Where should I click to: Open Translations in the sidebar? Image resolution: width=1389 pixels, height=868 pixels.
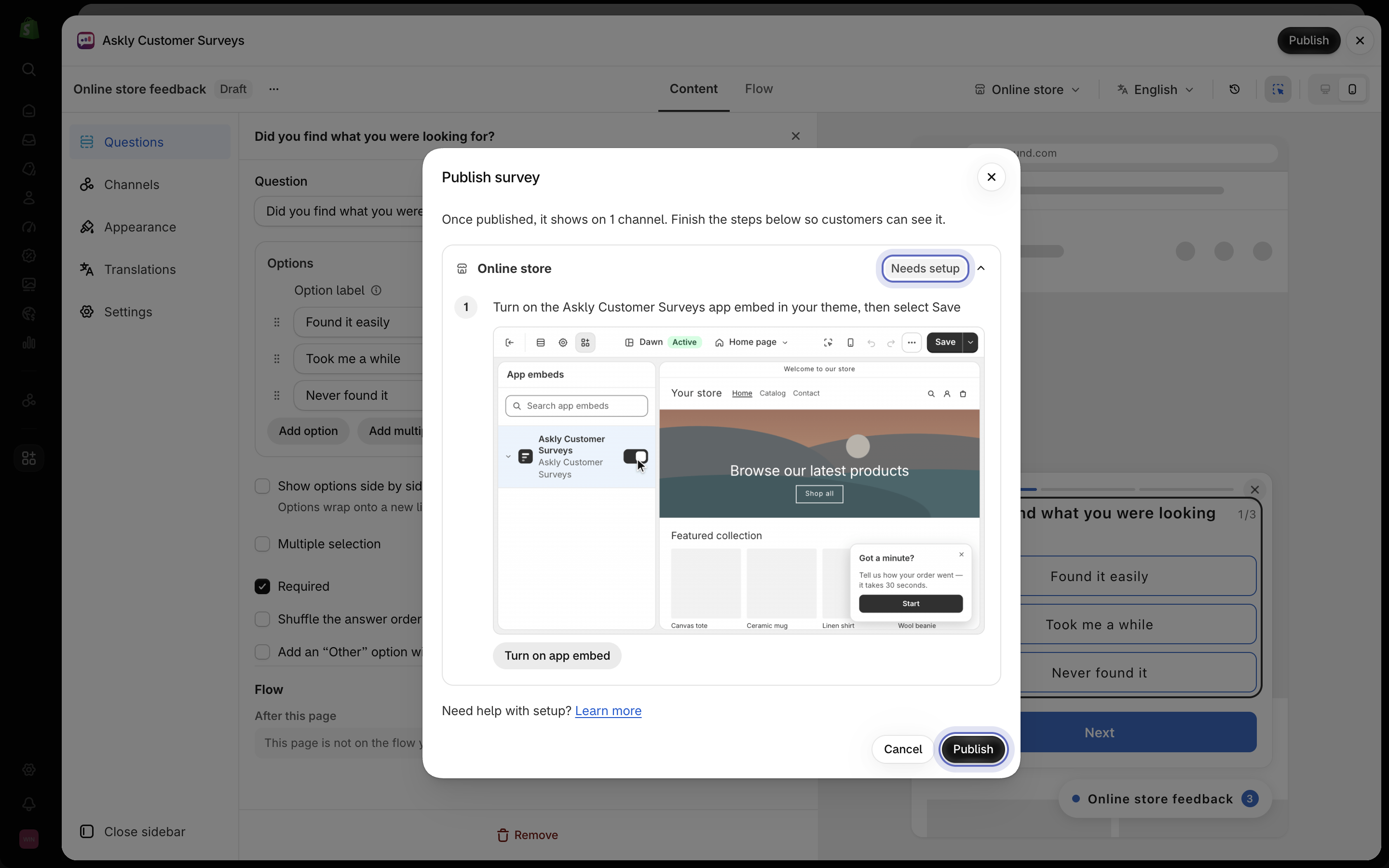click(150, 270)
